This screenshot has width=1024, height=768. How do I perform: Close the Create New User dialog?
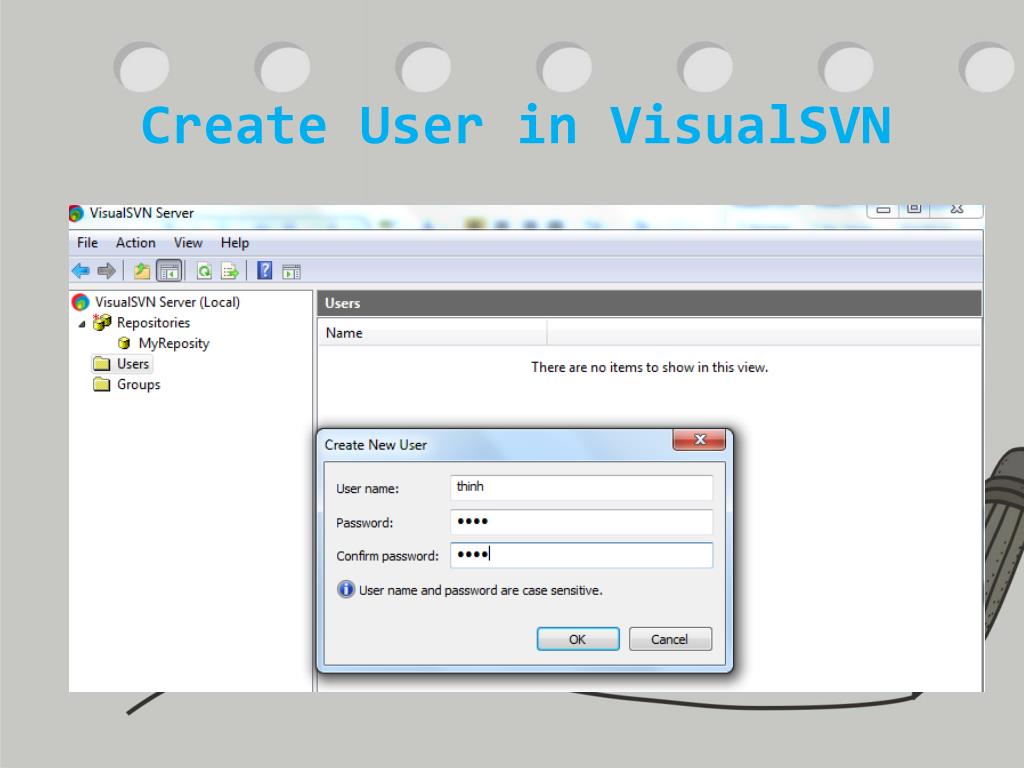699,440
